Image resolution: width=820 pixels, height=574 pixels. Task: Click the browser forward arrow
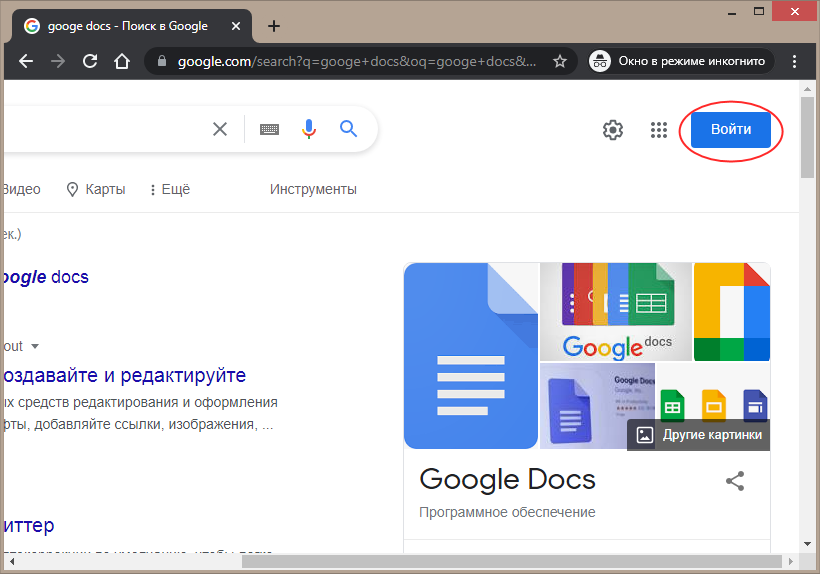(58, 61)
